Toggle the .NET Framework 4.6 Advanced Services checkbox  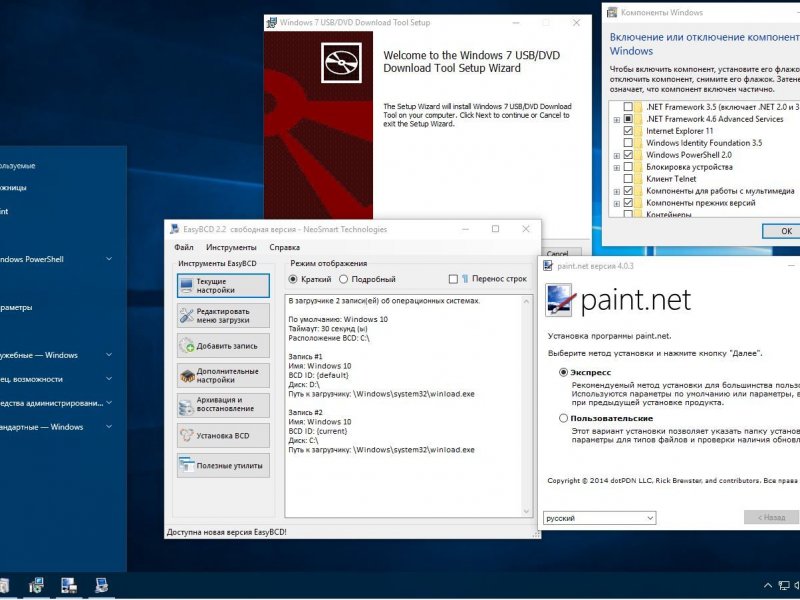[x=628, y=119]
